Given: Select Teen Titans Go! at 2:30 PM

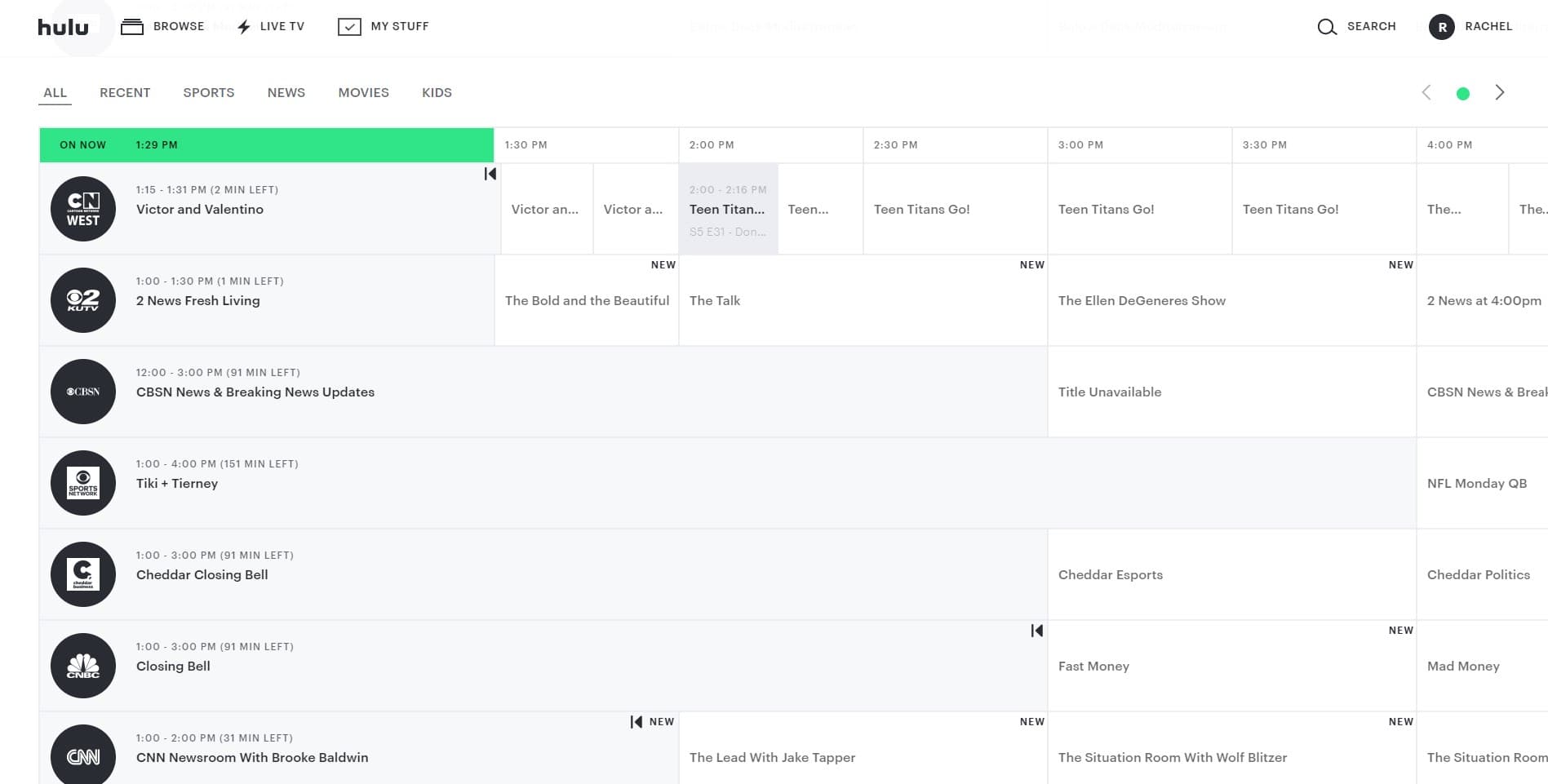Looking at the screenshot, I should [x=956, y=209].
